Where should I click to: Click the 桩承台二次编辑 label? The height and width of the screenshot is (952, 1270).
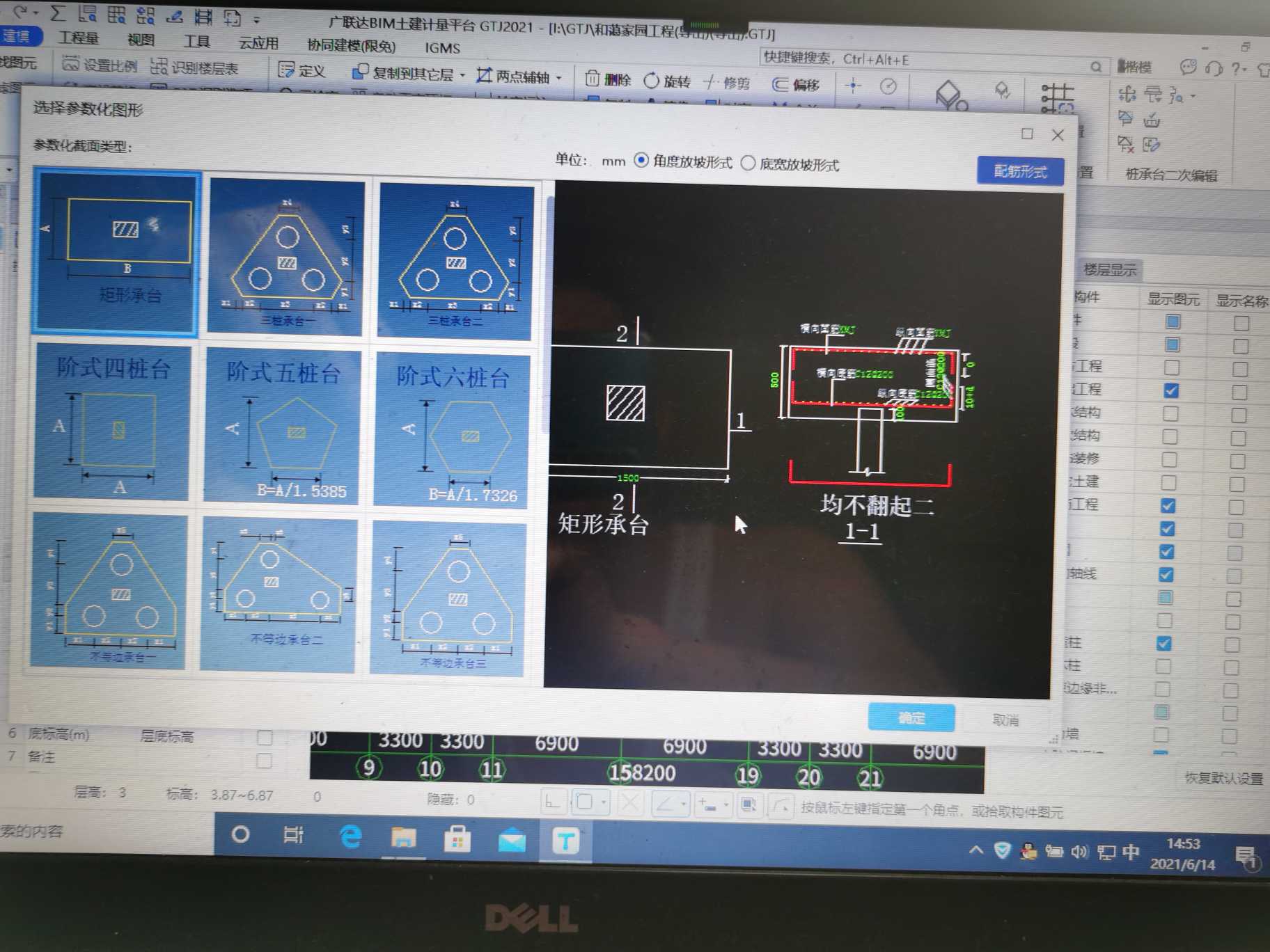coord(1172,175)
